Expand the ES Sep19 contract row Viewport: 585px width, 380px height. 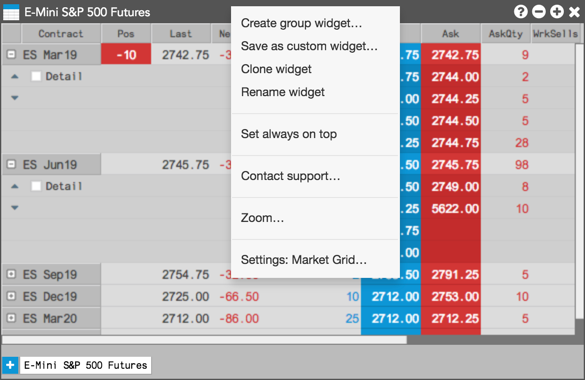click(11, 274)
